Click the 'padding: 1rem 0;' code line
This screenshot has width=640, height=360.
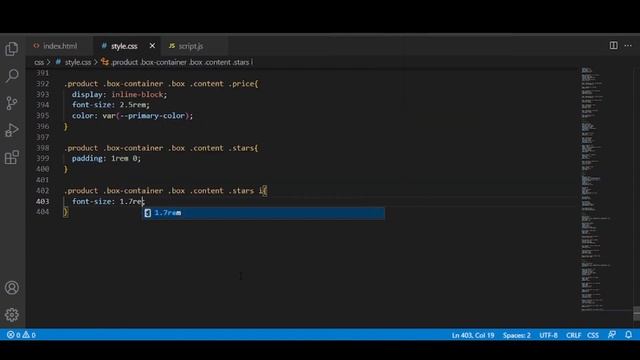tap(106, 158)
